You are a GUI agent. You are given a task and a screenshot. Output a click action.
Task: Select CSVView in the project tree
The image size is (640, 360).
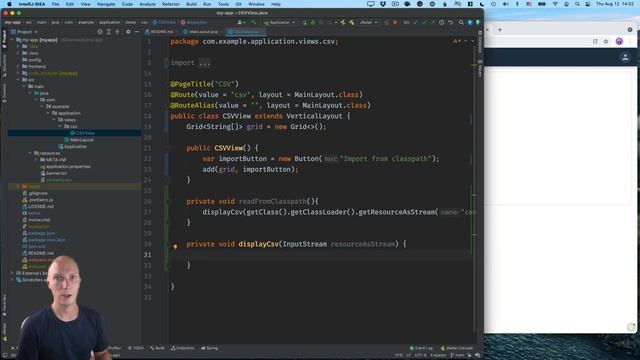click(85, 133)
